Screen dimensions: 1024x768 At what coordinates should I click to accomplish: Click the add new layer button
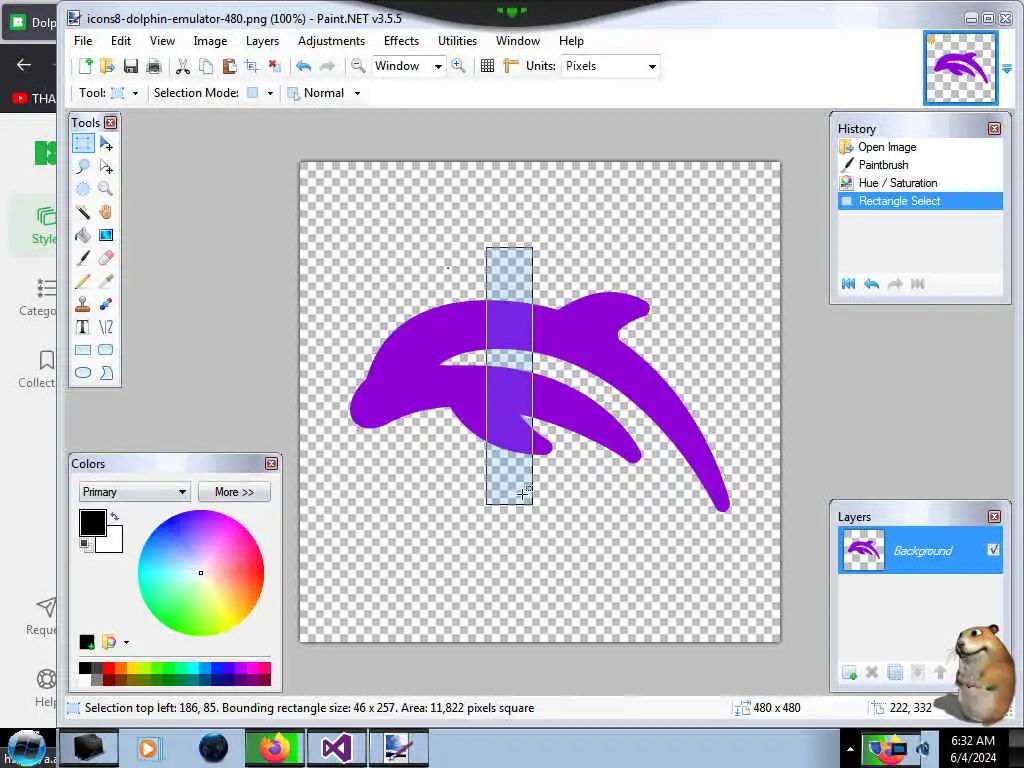coord(849,672)
